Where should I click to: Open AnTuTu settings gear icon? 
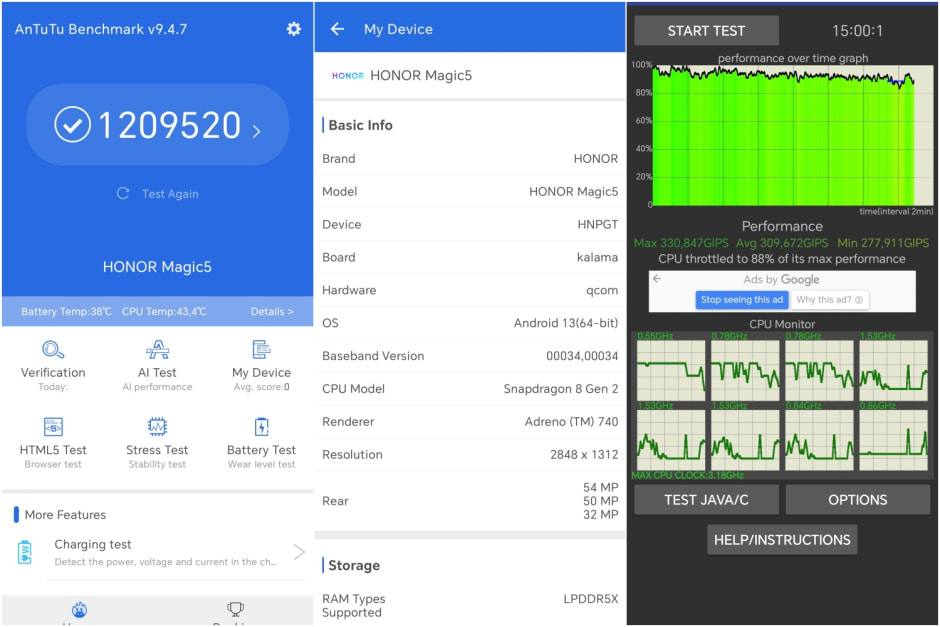[293, 29]
